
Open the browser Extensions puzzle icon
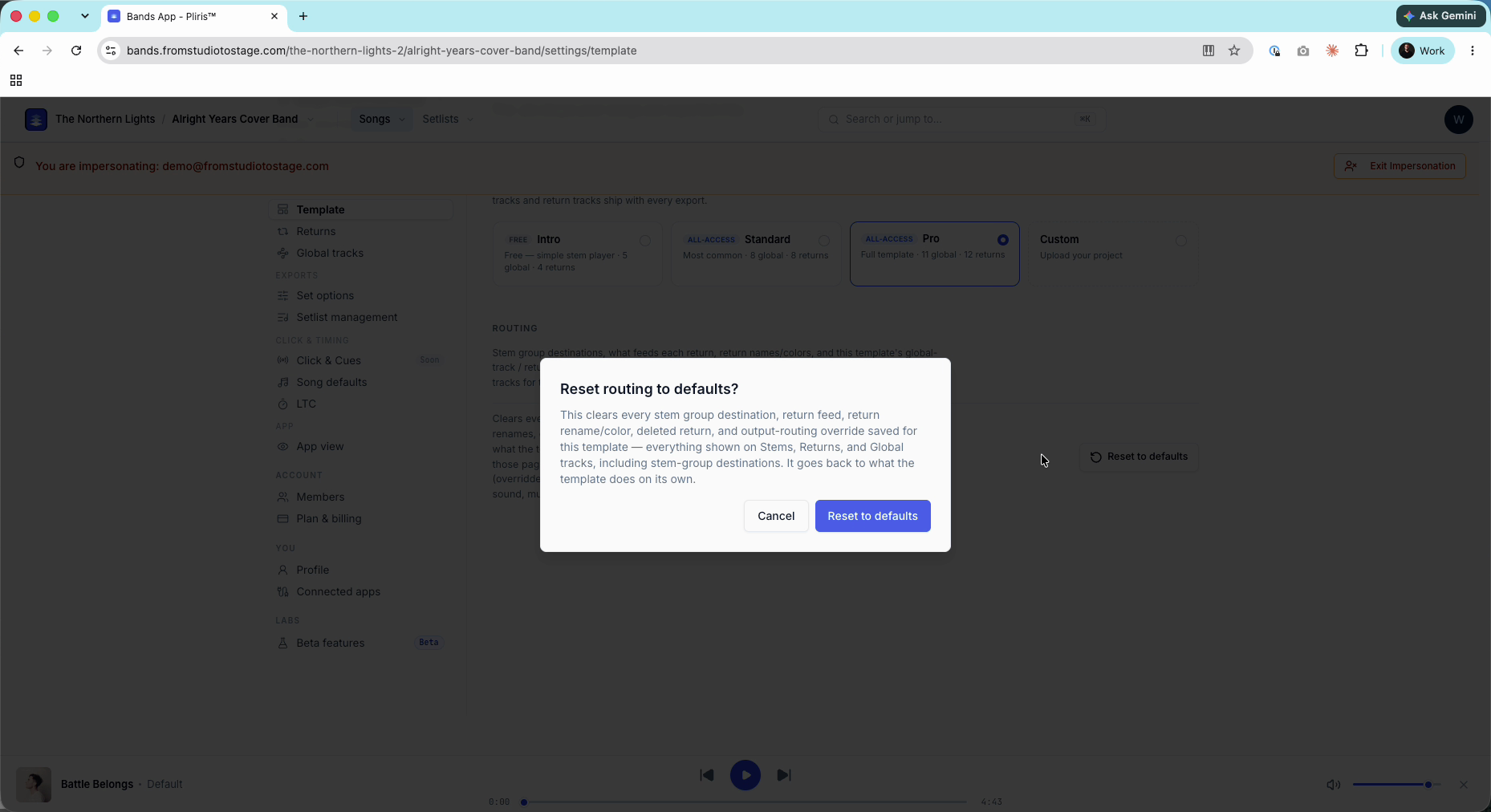[1362, 51]
